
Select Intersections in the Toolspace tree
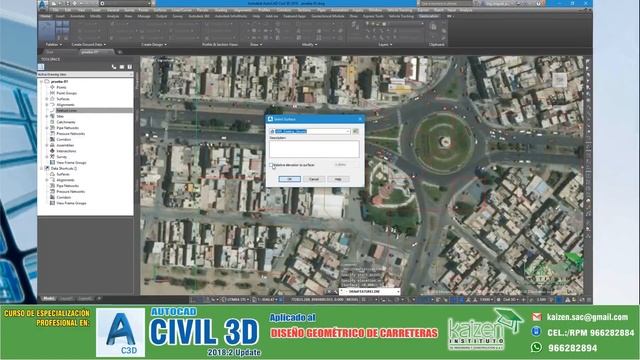(x=66, y=151)
